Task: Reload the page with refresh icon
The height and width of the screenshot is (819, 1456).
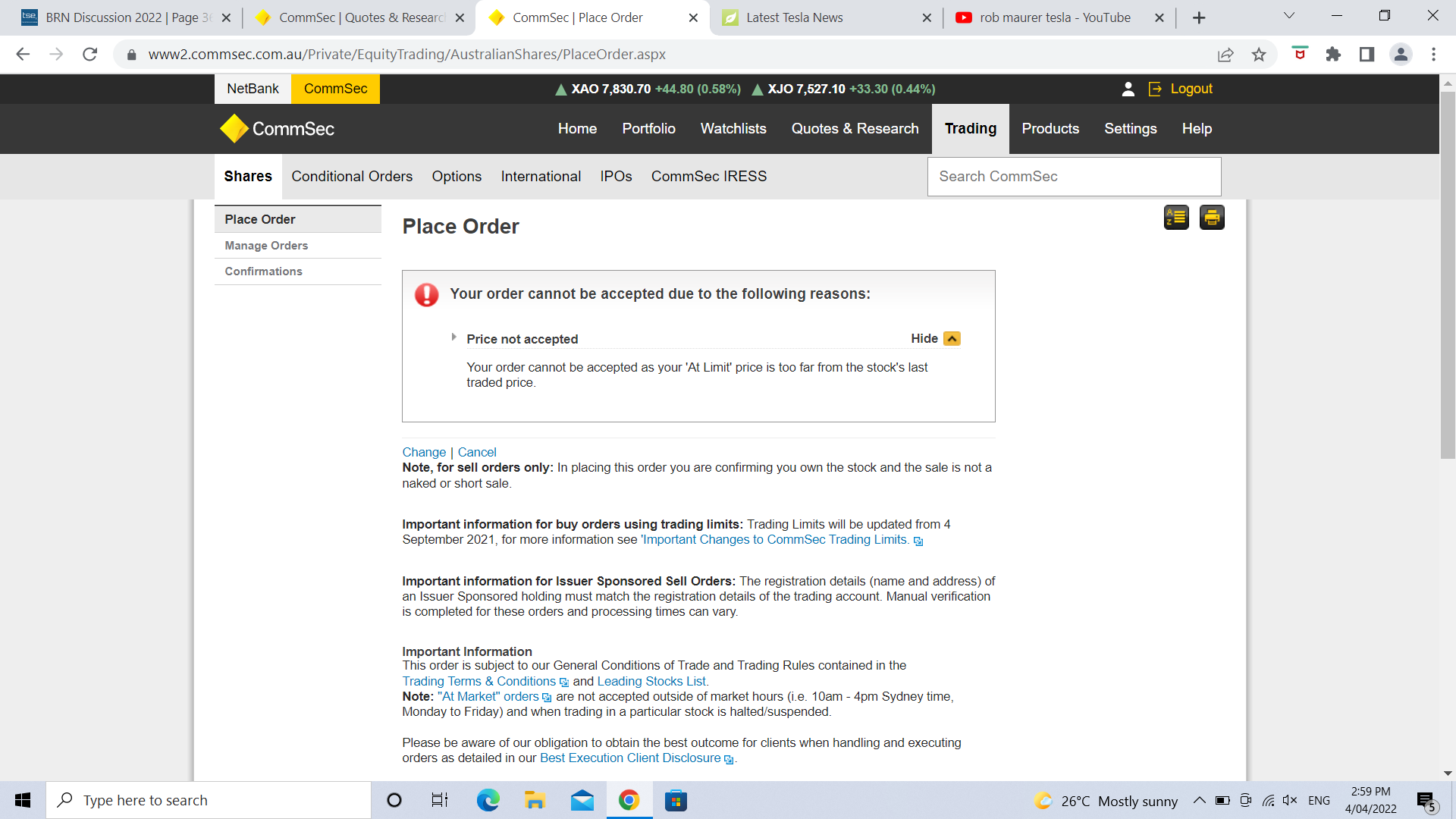Action: 90,55
